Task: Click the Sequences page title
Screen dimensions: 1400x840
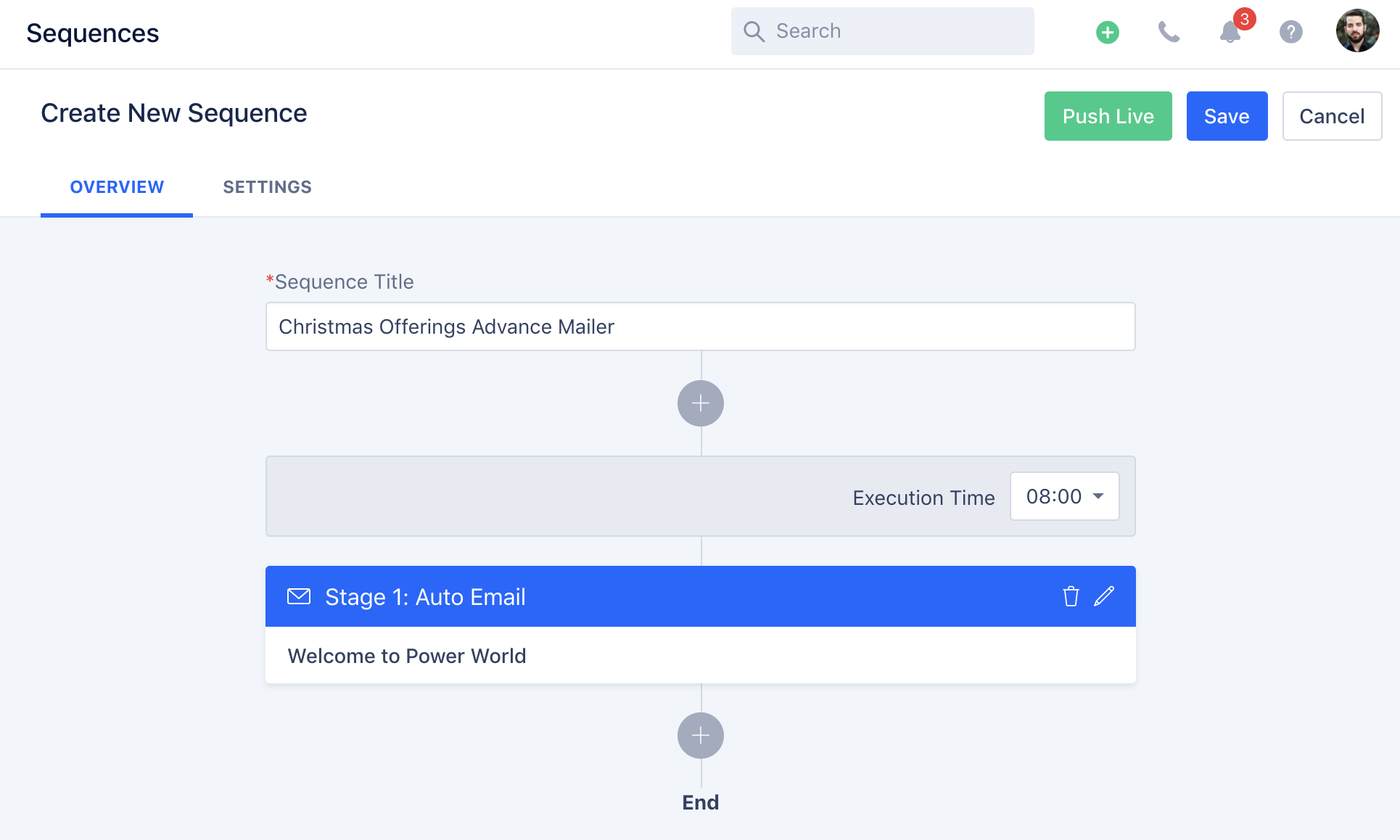Action: pos(92,33)
